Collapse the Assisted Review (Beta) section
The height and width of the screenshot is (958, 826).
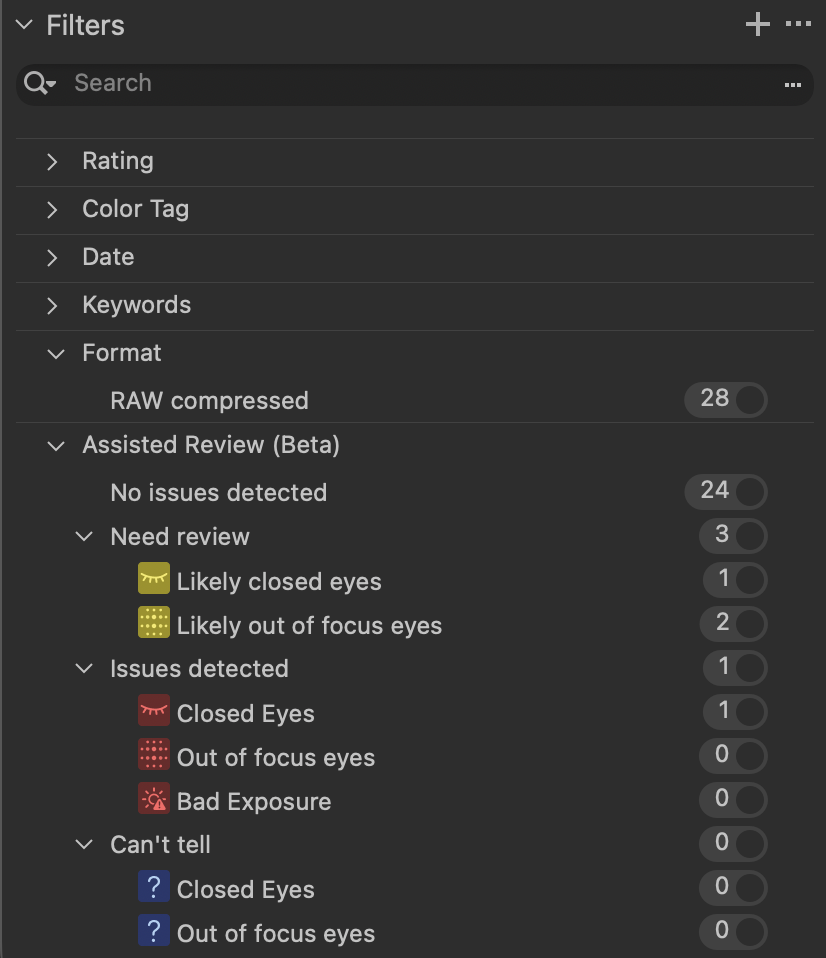(x=56, y=446)
